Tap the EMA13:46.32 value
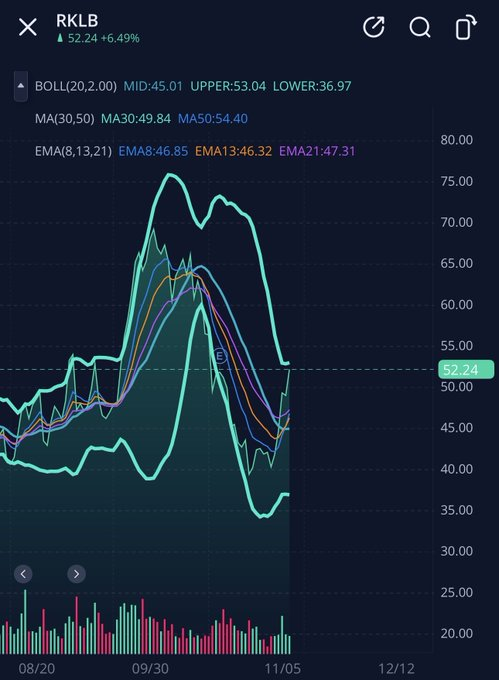This screenshot has height=680, width=499. 233,151
